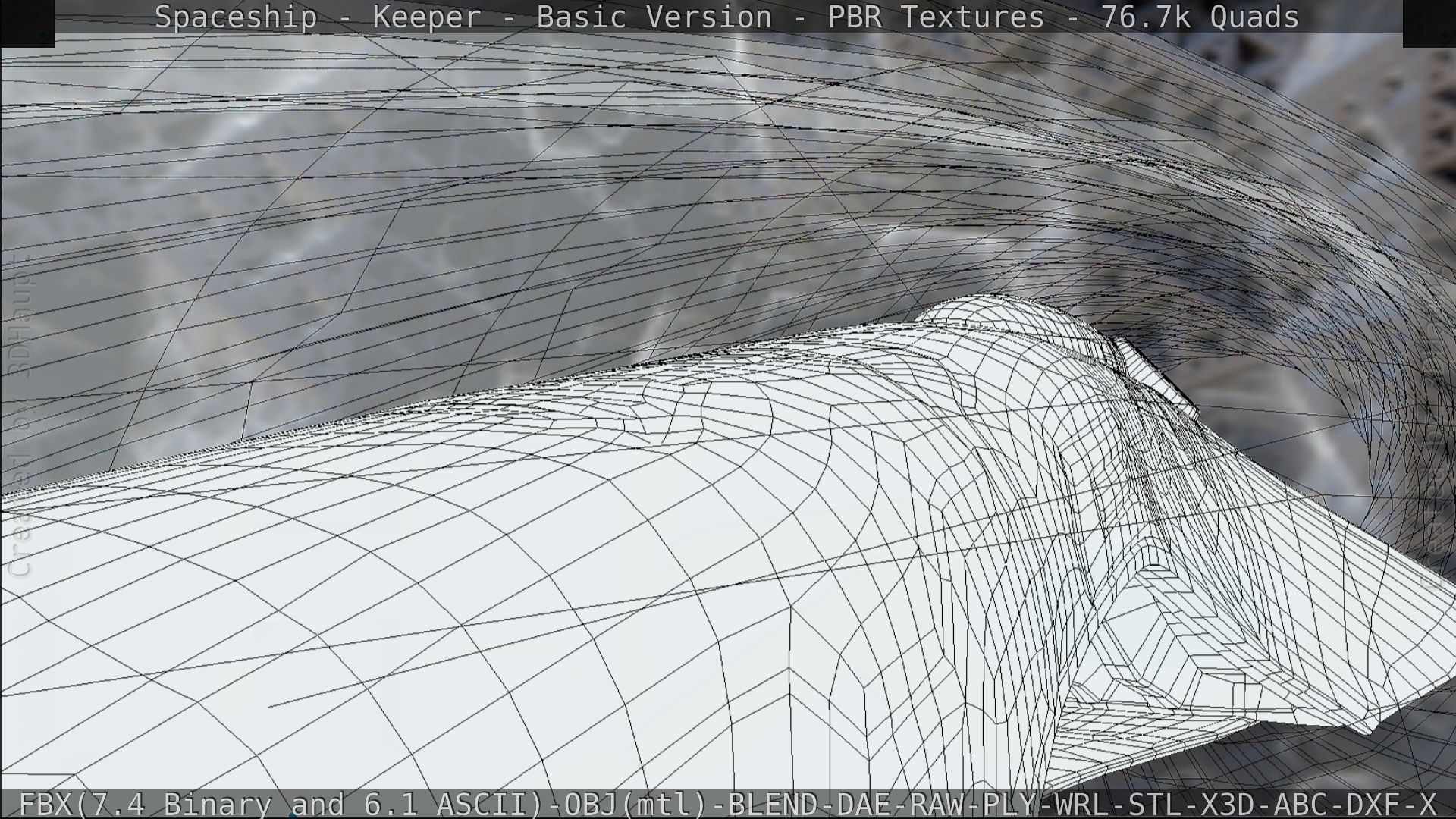Click the 'OBJ(mtl)' format label
Image resolution: width=1456 pixels, height=819 pixels.
637,804
